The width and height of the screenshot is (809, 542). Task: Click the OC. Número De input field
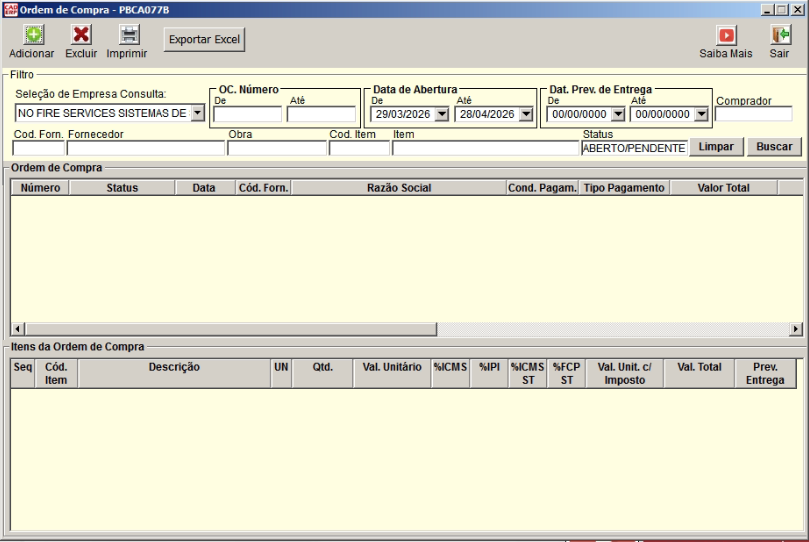point(248,114)
